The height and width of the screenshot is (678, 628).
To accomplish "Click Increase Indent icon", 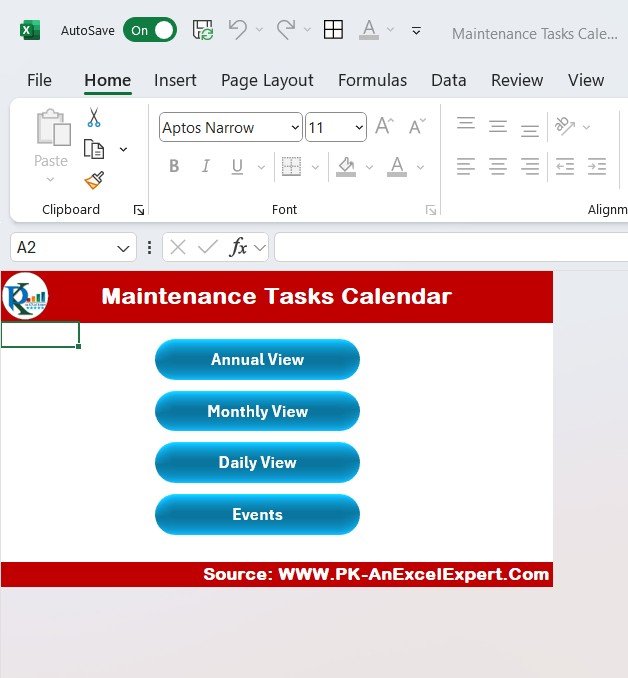I will 597,166.
